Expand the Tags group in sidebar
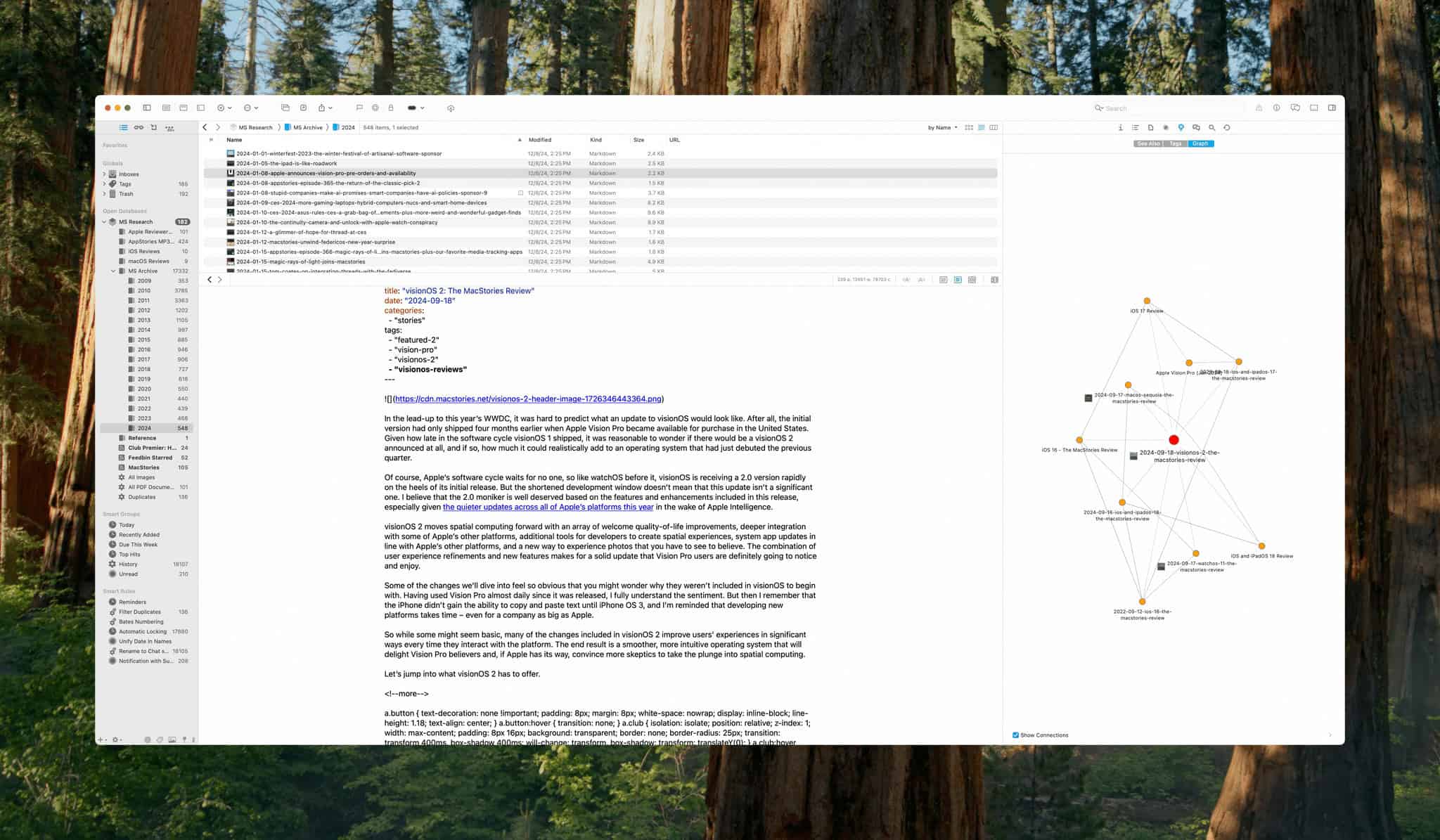 tap(105, 184)
